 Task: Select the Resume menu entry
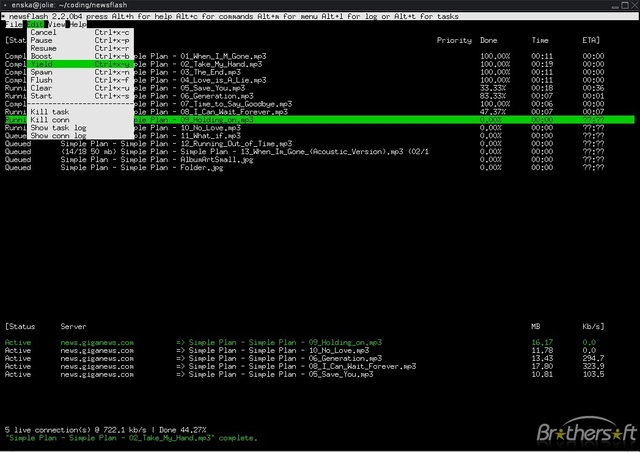(x=80, y=48)
